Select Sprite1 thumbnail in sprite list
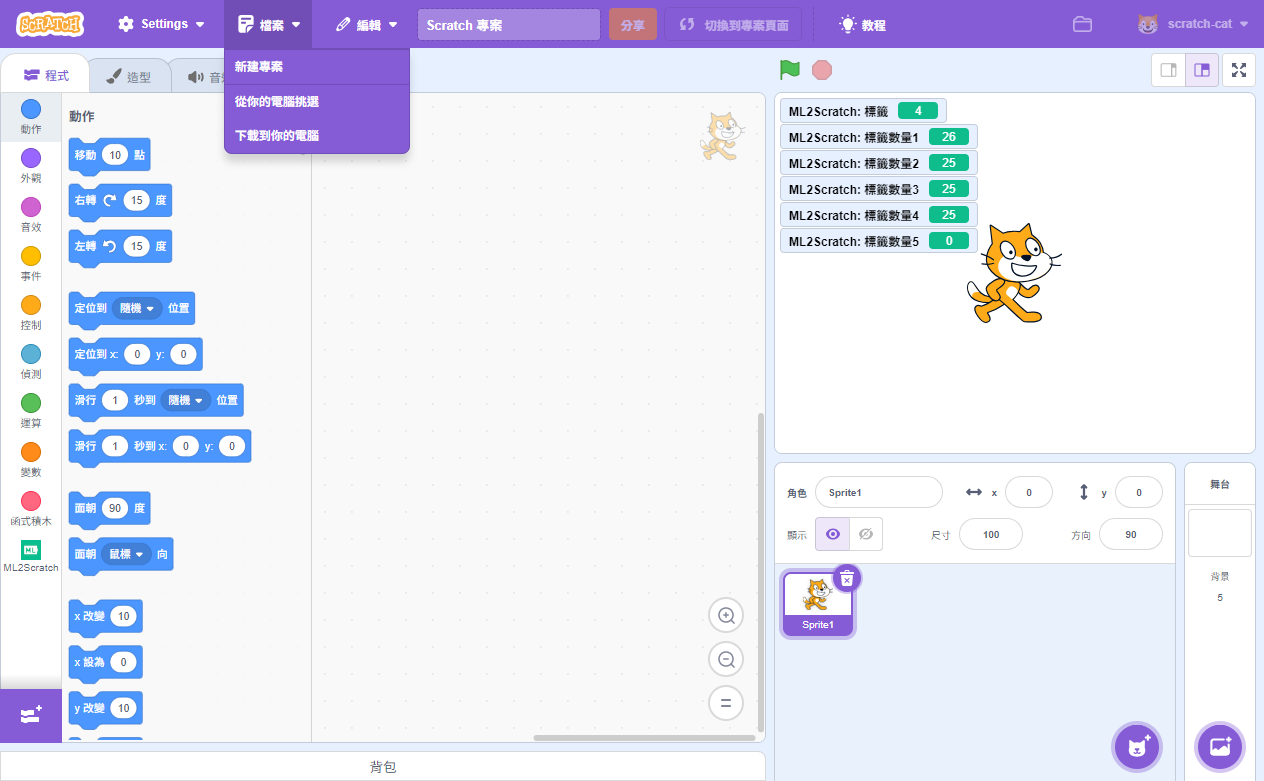The width and height of the screenshot is (1264, 781). pos(817,604)
